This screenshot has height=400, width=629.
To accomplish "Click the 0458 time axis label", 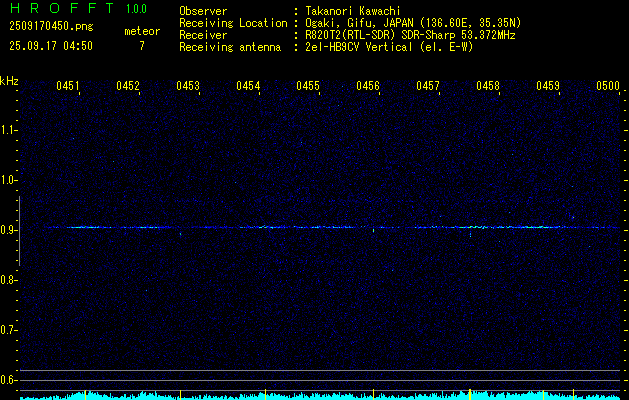I will pos(488,86).
